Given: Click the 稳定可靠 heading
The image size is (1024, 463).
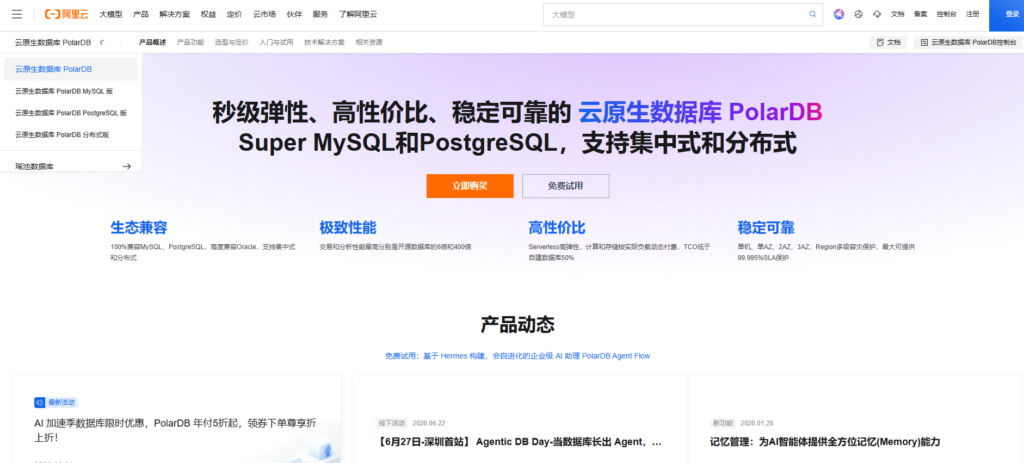Looking at the screenshot, I should [766, 228].
